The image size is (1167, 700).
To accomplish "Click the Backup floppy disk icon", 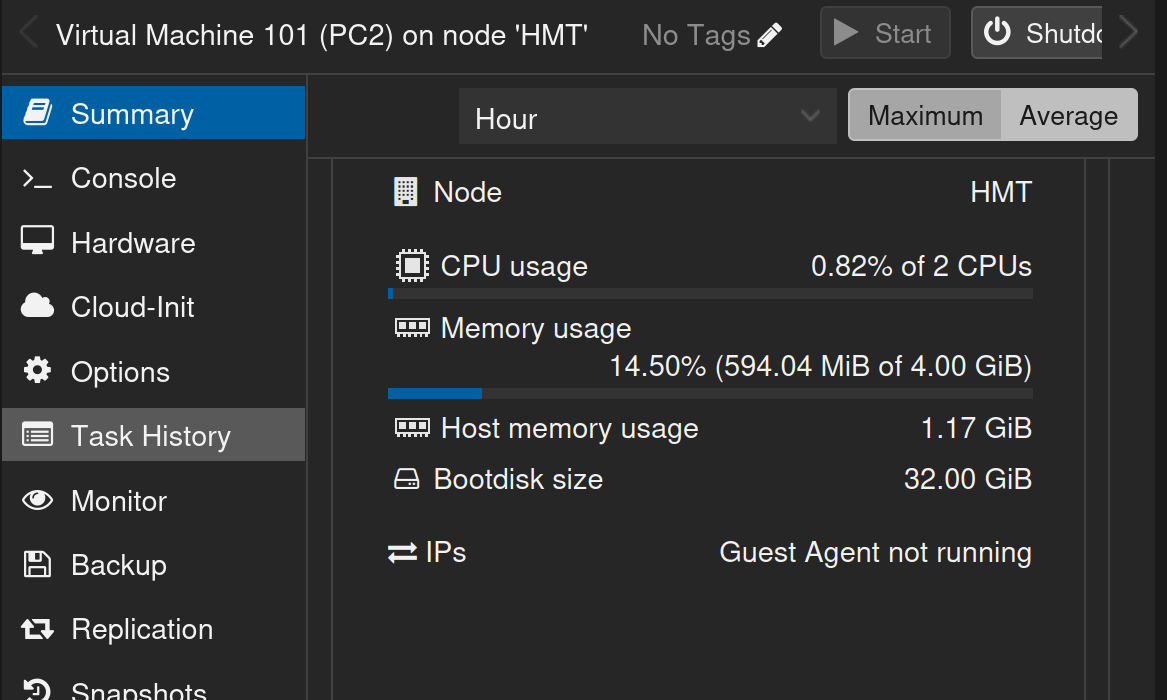I will click(x=37, y=564).
